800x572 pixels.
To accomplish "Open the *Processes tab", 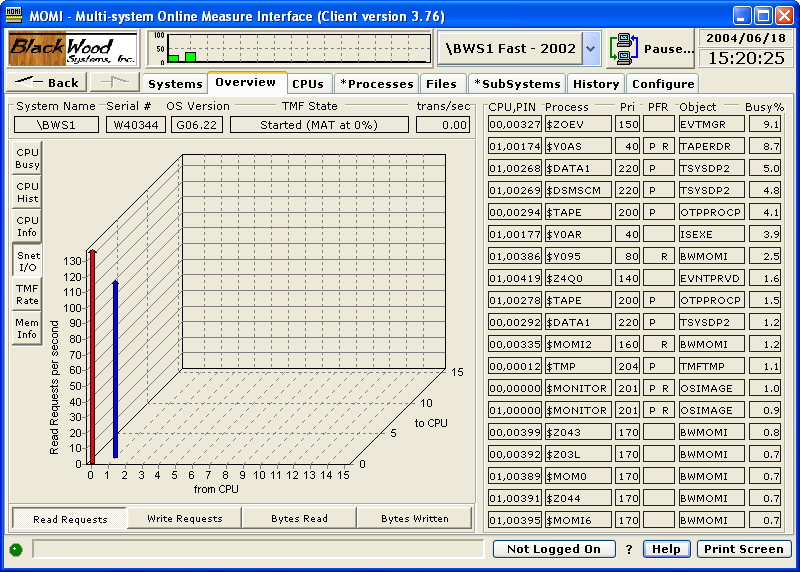I will pyautogui.click(x=377, y=84).
